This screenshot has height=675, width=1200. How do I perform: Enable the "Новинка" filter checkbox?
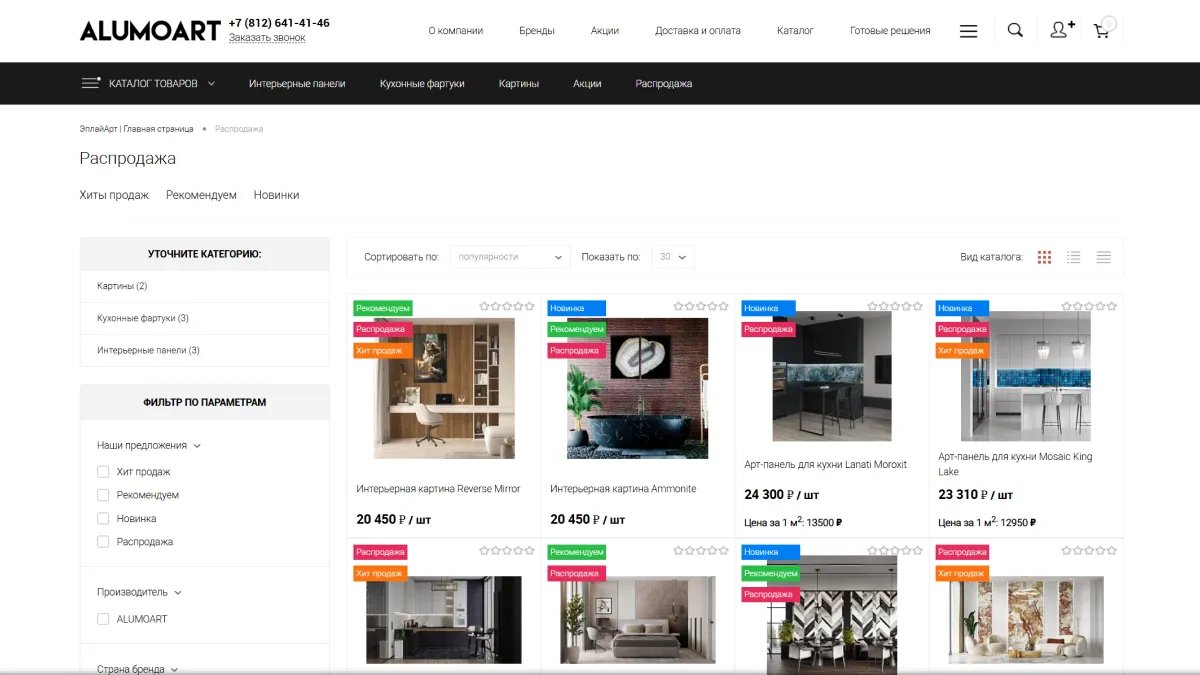[x=103, y=519]
